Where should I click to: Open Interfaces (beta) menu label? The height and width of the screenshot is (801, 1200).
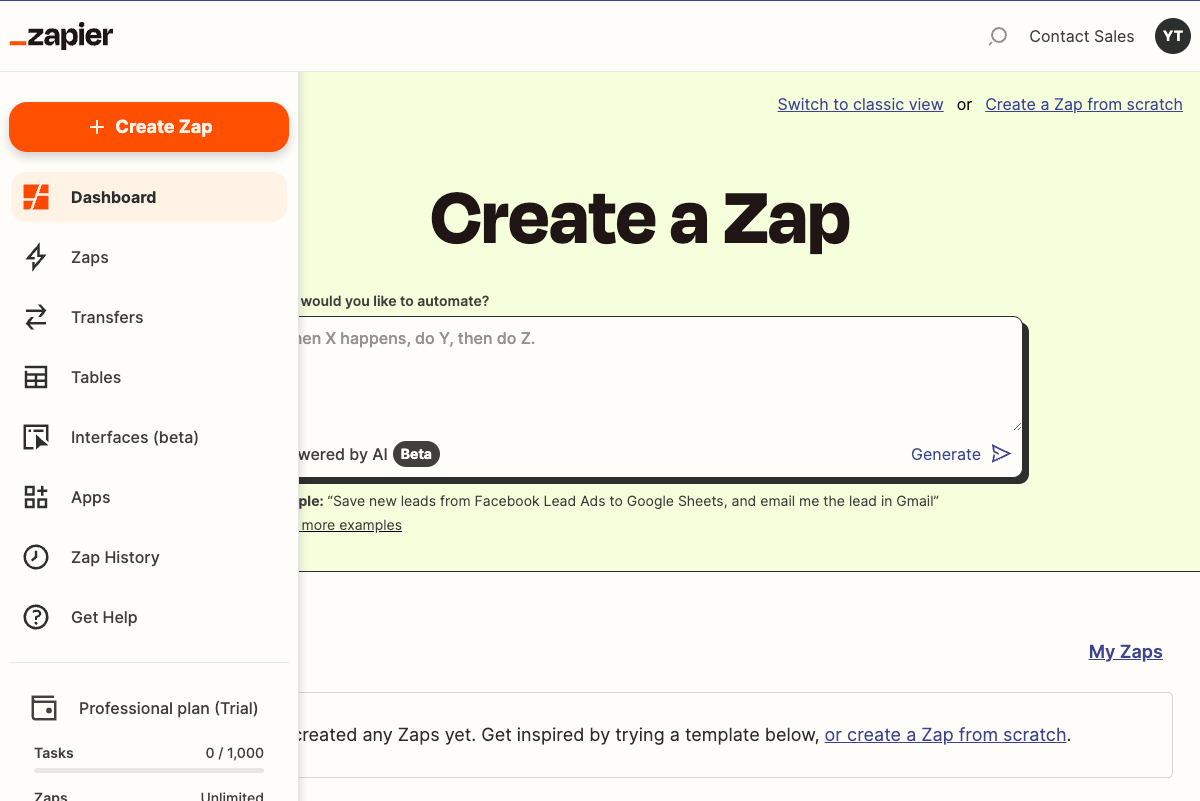[135, 437]
